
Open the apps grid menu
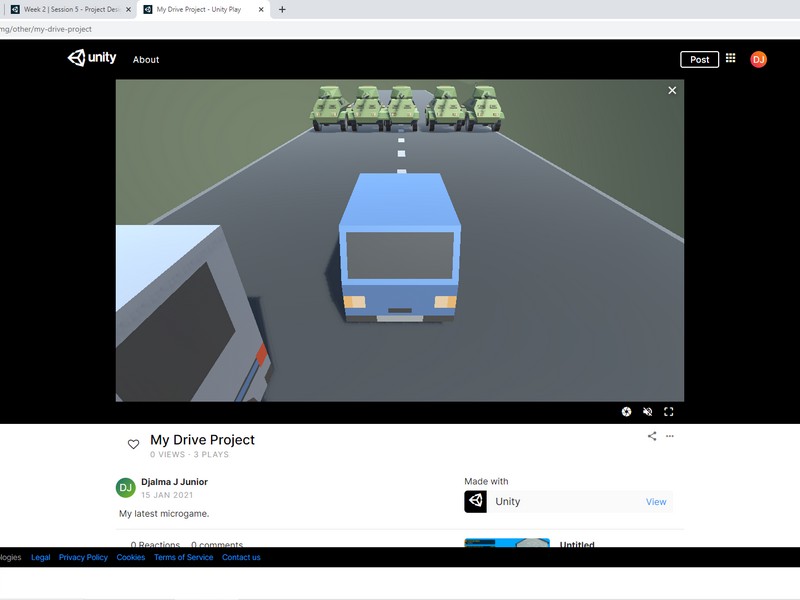click(731, 59)
